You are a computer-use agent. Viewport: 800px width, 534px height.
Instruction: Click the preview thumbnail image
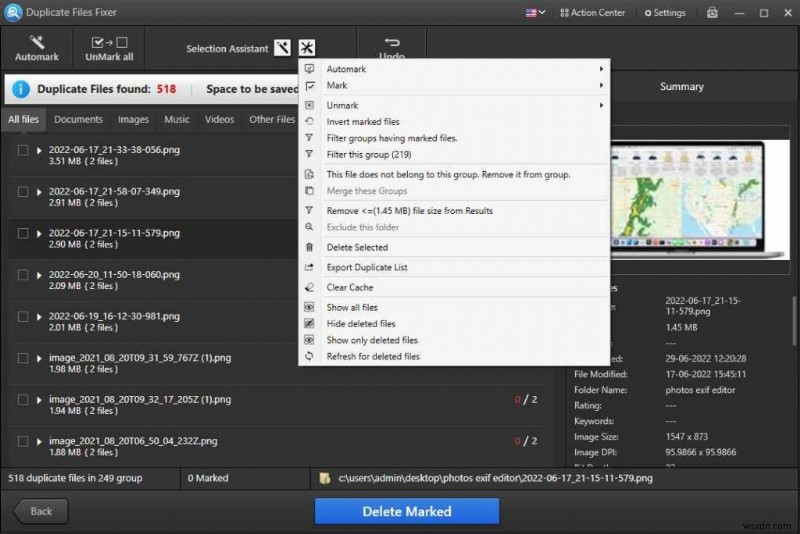(699, 199)
